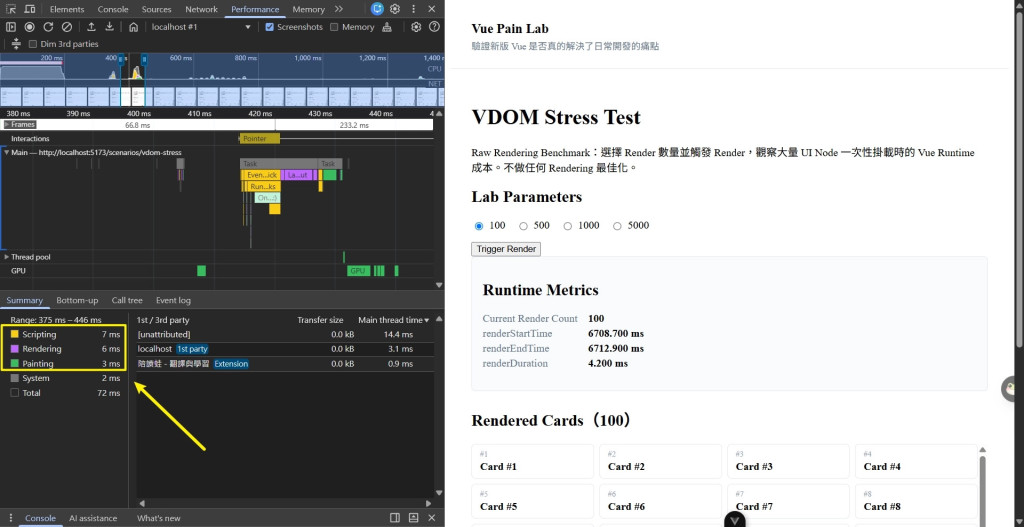Switch to the Bottom-up tab

click(77, 300)
